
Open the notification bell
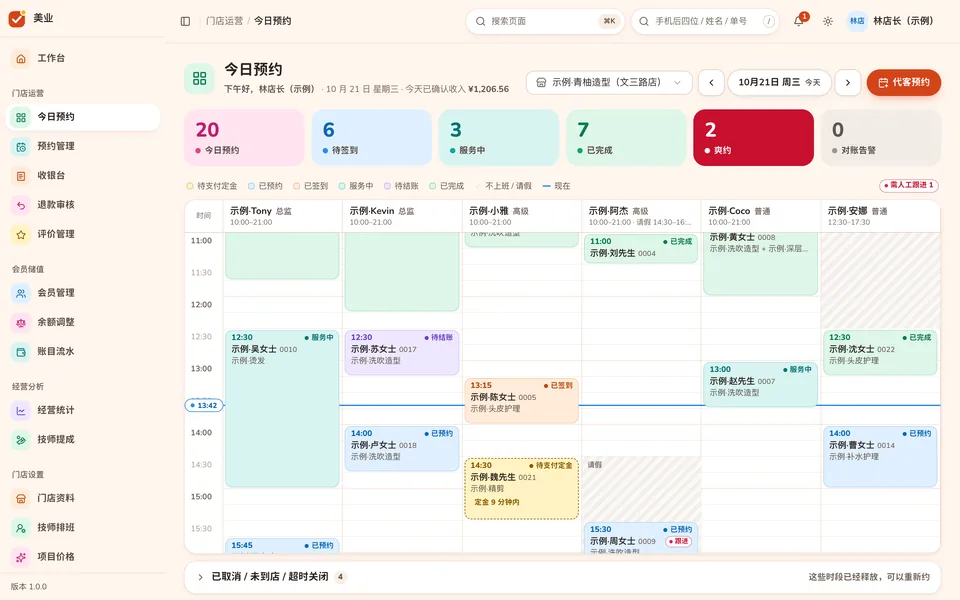click(x=799, y=21)
